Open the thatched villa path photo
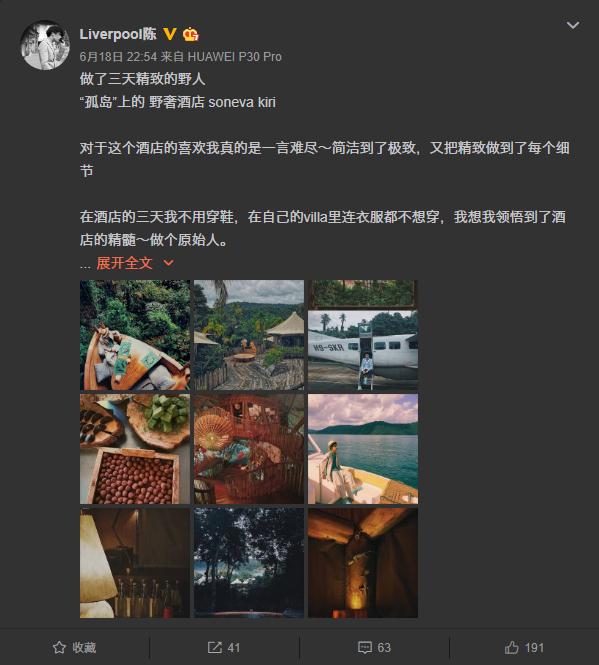Image resolution: width=599 pixels, height=665 pixels. pyautogui.click(x=249, y=335)
